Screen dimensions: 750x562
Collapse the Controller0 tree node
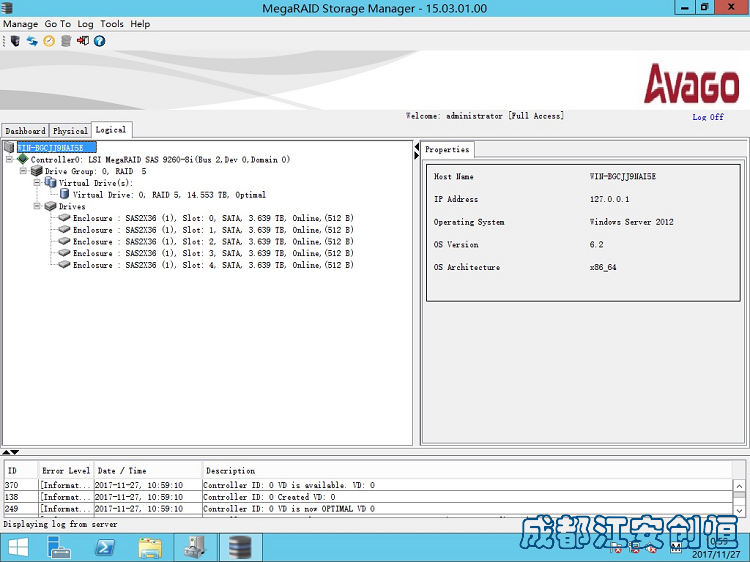(9, 159)
